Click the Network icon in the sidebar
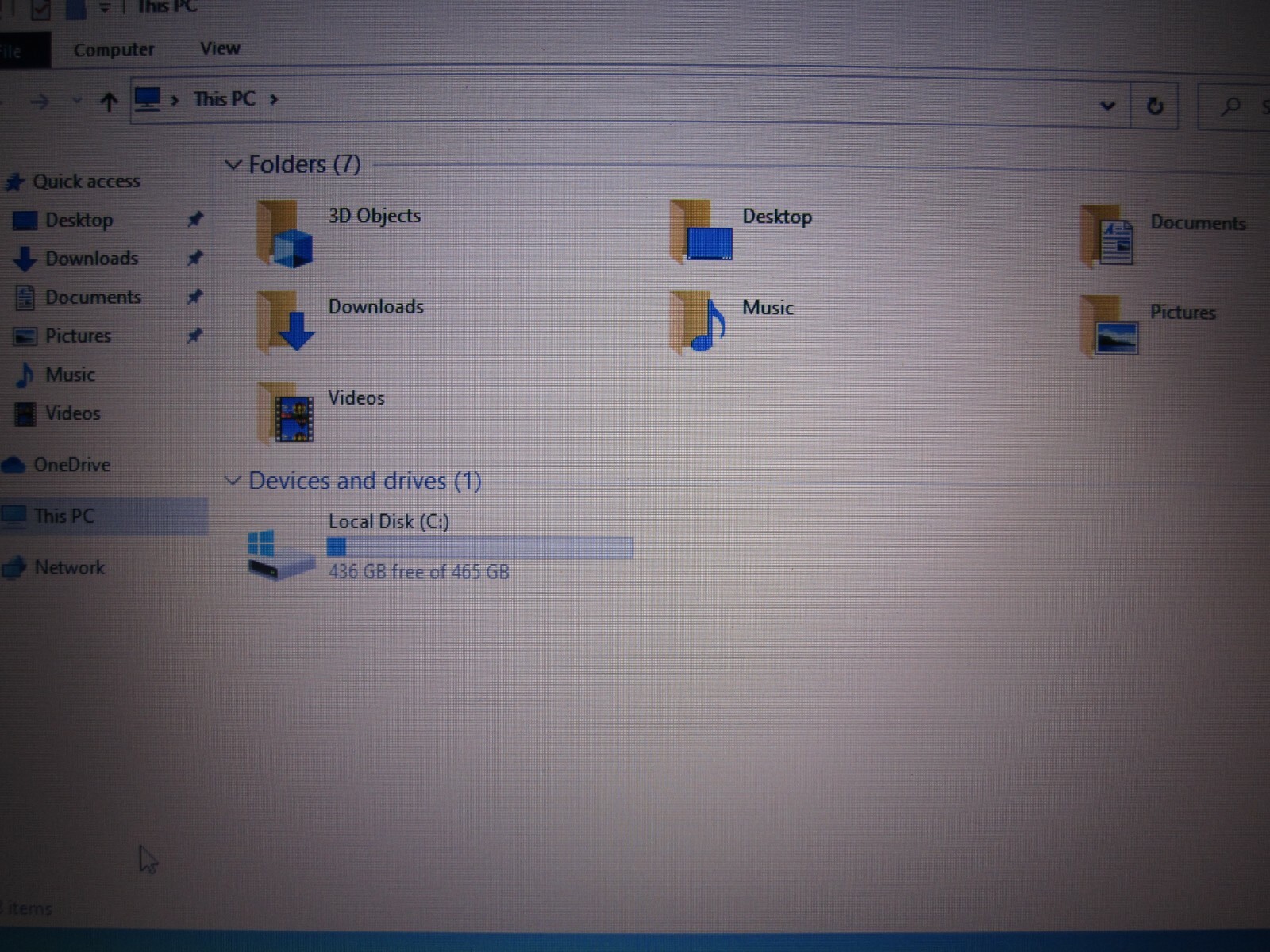This screenshot has height=952, width=1270. (13, 568)
